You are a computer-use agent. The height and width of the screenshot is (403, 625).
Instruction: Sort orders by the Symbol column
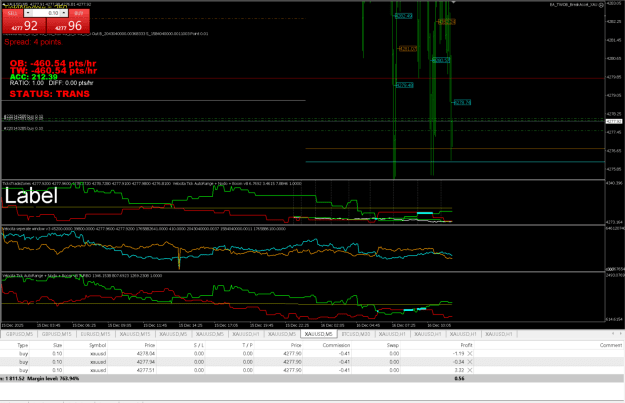coord(98,345)
